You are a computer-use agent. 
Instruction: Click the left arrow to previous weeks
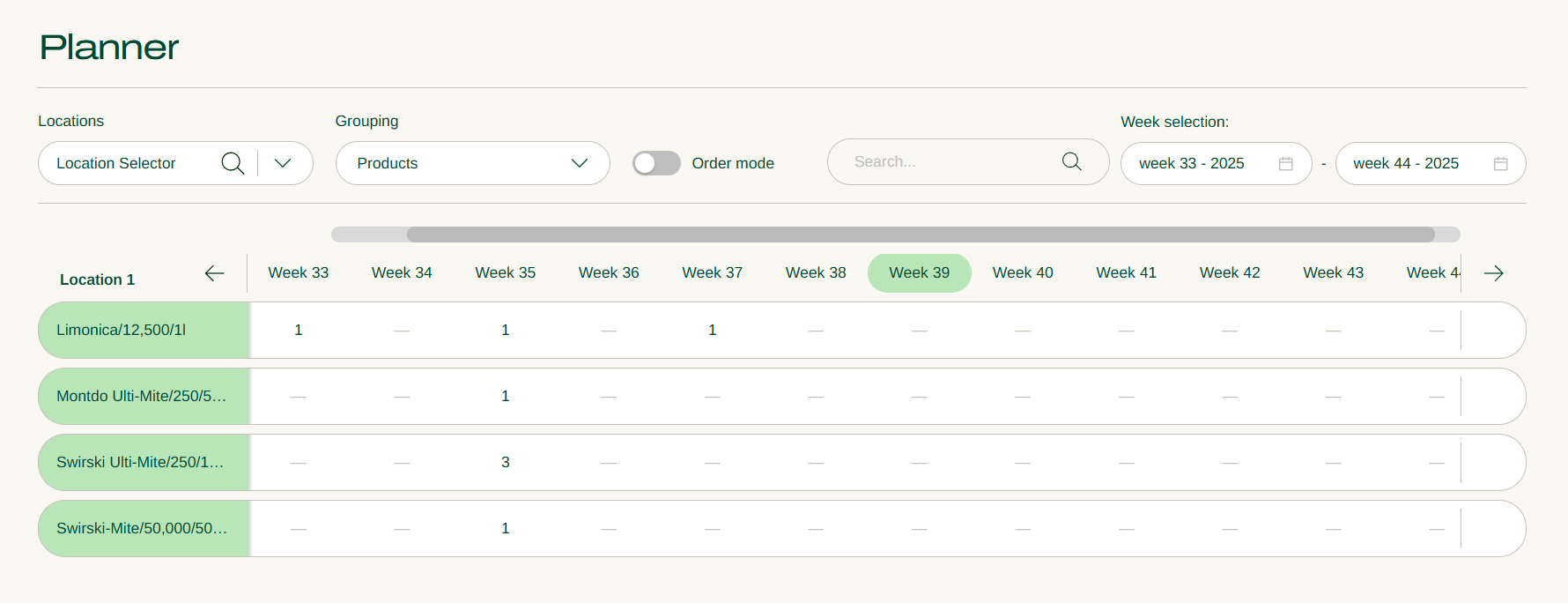click(x=214, y=273)
